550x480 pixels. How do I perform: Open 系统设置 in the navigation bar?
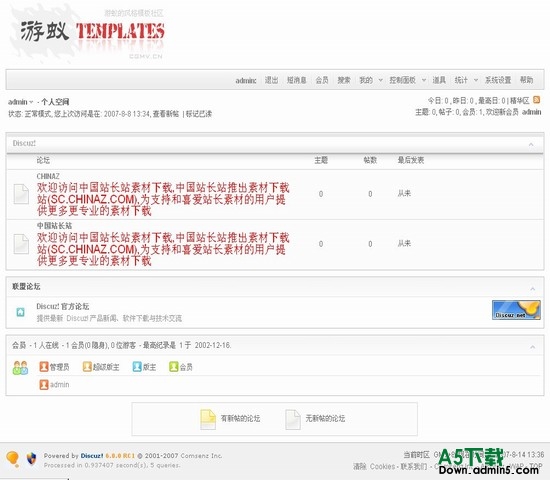coord(498,80)
